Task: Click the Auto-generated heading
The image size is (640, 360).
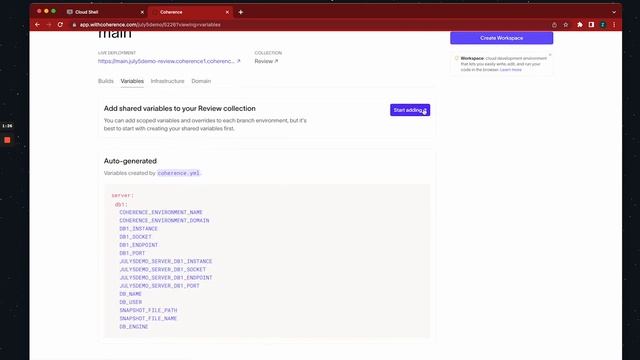Action: (x=130, y=161)
